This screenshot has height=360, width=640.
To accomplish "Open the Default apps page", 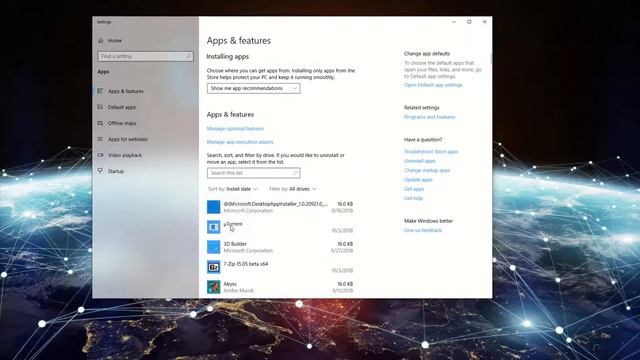I will [x=122, y=107].
